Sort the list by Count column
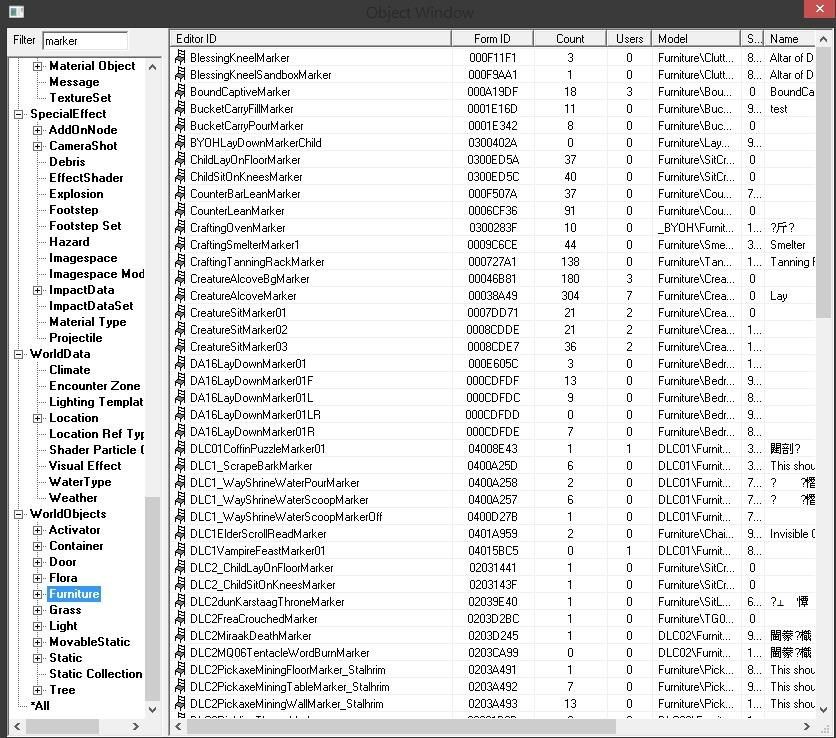 (x=570, y=39)
